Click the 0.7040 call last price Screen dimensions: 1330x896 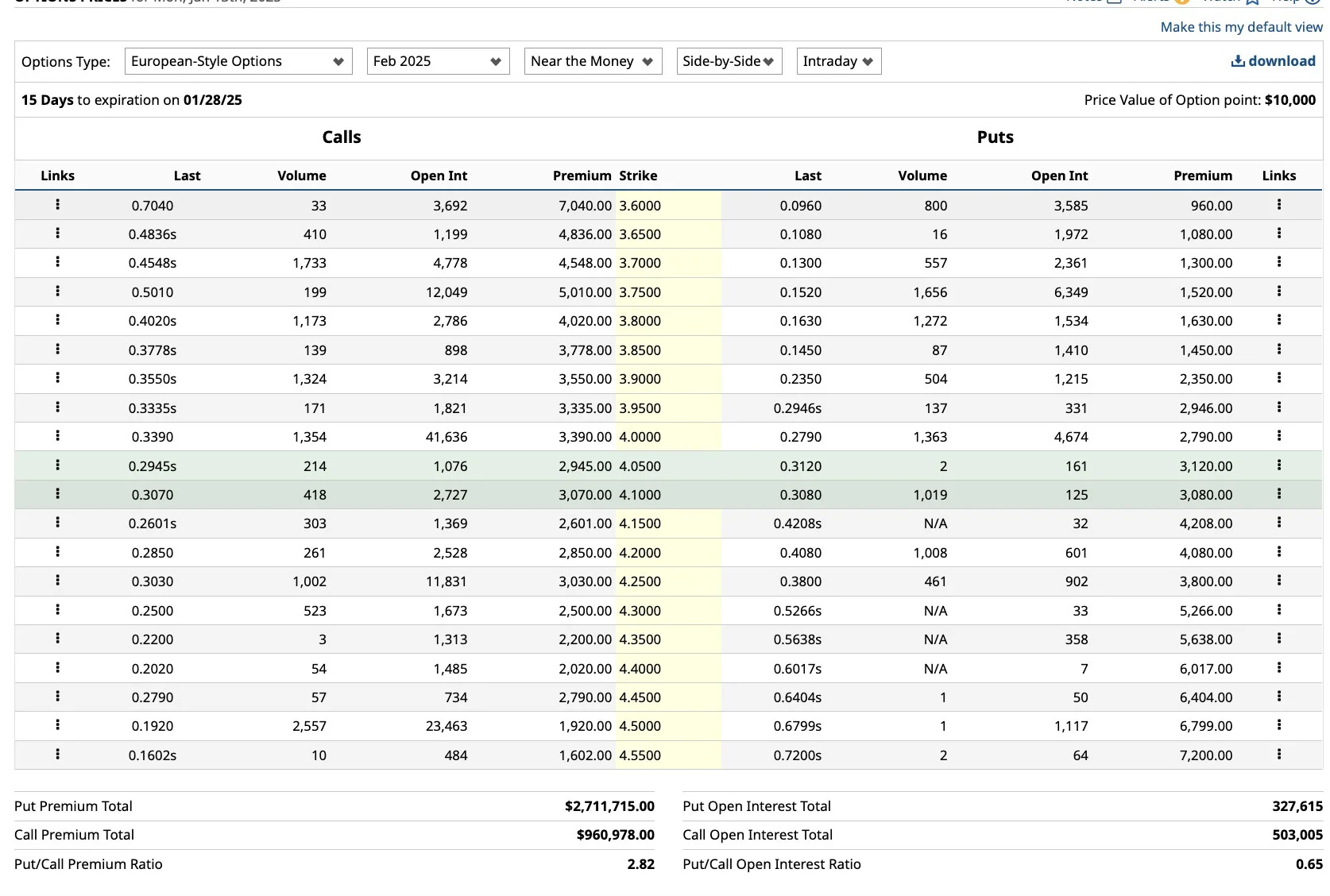pyautogui.click(x=153, y=206)
